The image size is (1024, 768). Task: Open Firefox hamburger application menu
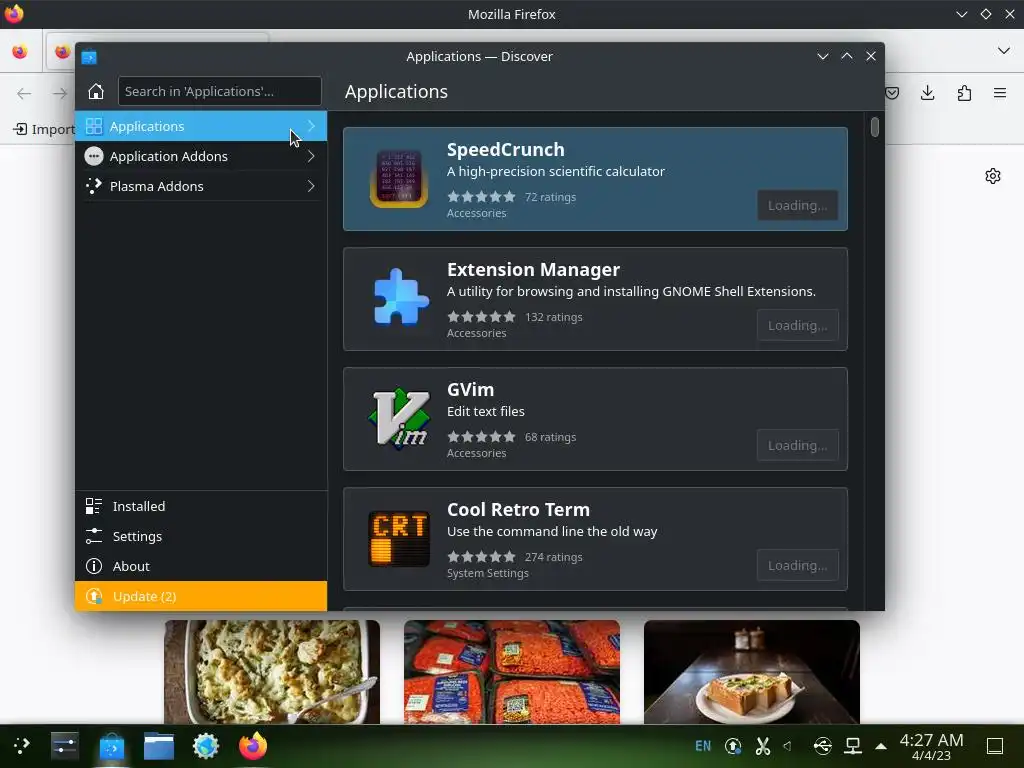tap(1000, 93)
